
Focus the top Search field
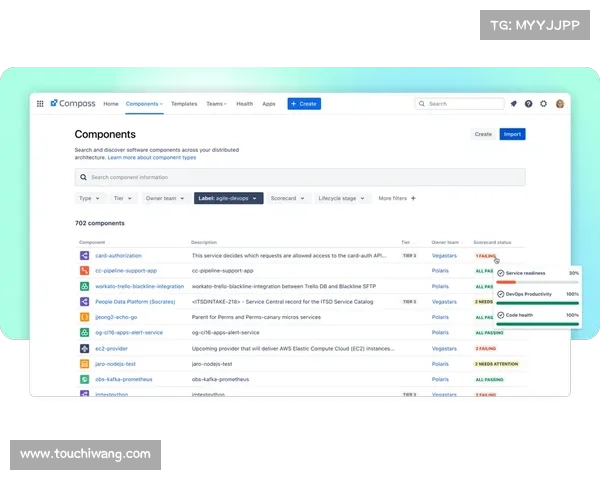[x=459, y=104]
